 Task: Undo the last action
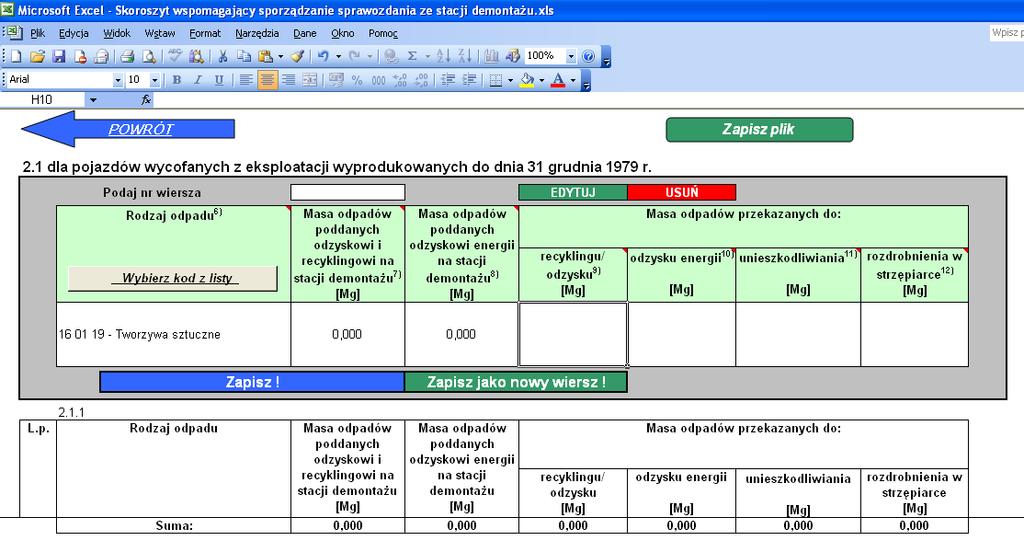[x=323, y=57]
